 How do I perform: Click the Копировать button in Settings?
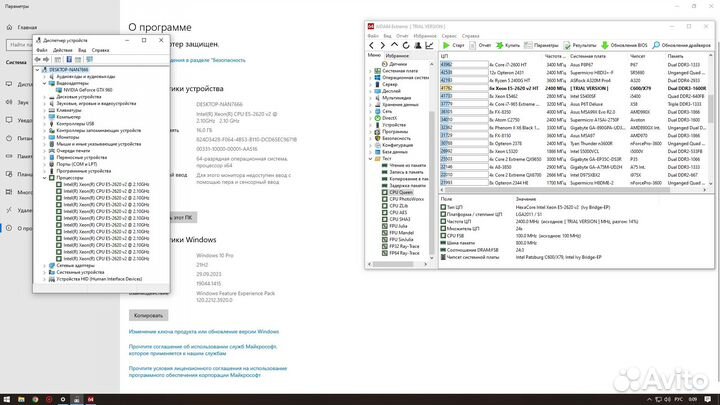pyautogui.click(x=148, y=315)
